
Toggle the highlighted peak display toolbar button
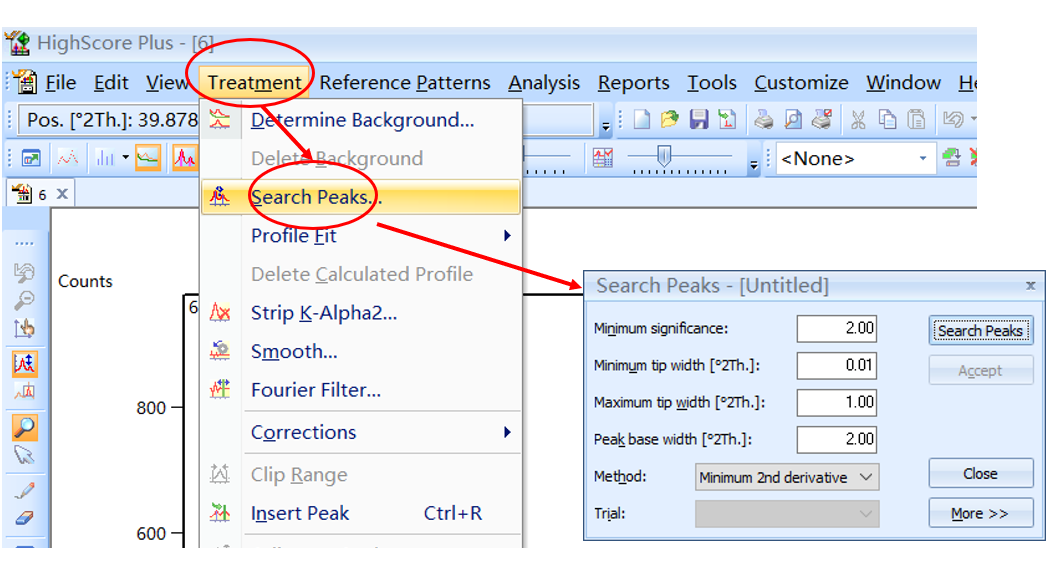tap(185, 158)
